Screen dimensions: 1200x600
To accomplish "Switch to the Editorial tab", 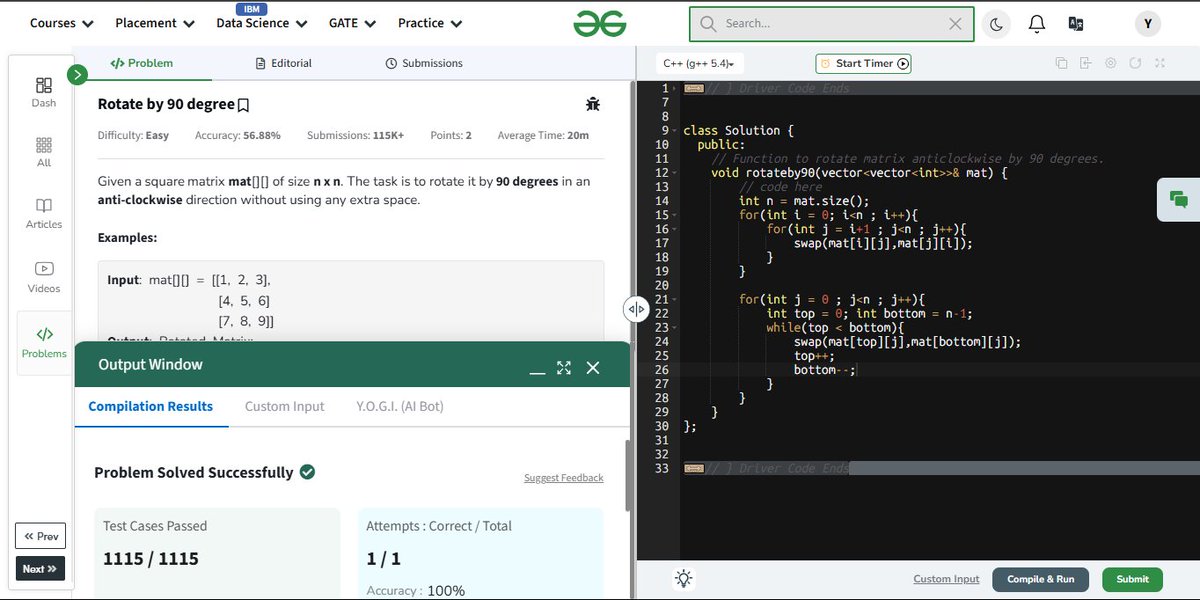I will (284, 63).
